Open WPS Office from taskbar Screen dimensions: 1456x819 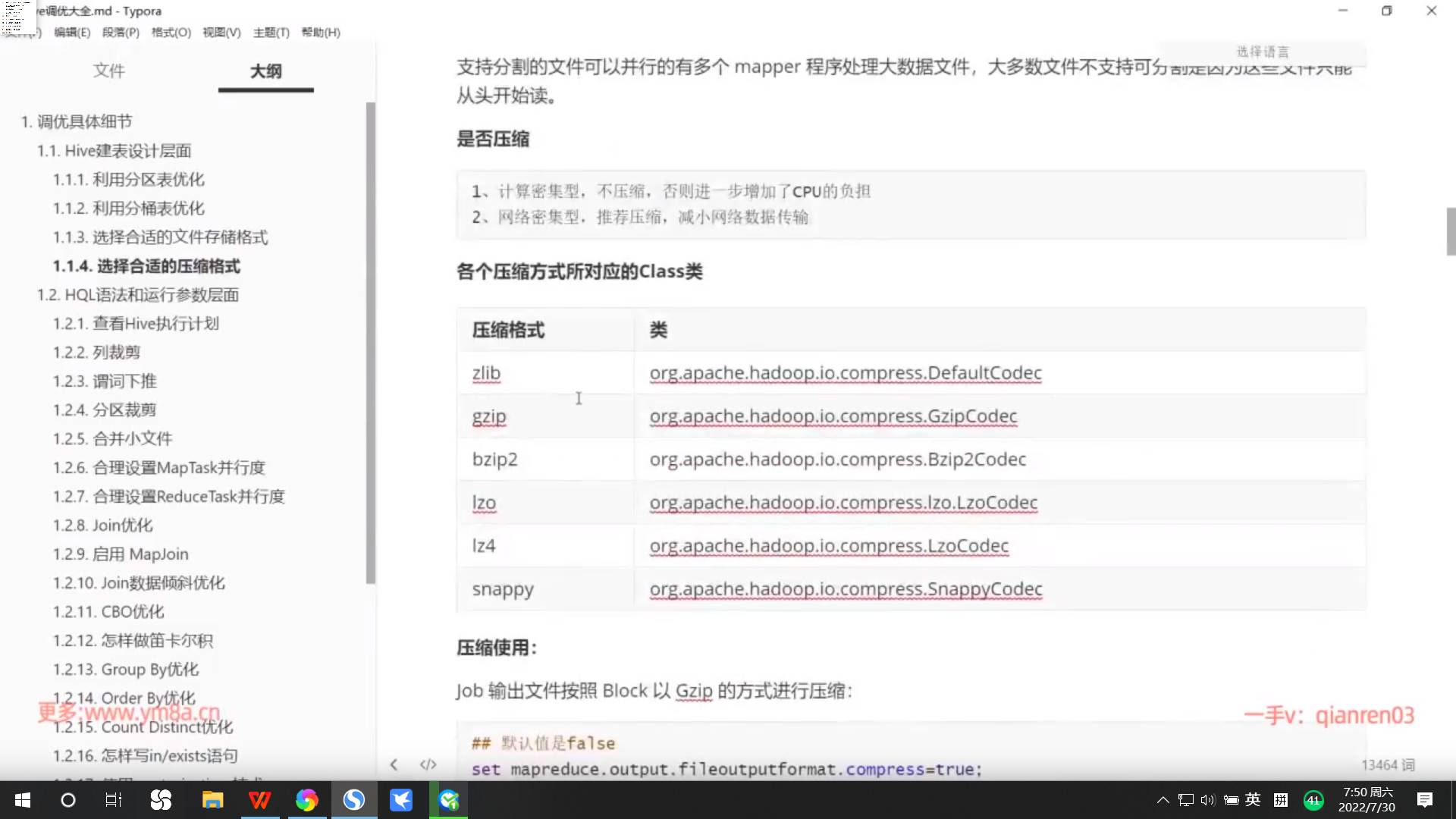[259, 800]
